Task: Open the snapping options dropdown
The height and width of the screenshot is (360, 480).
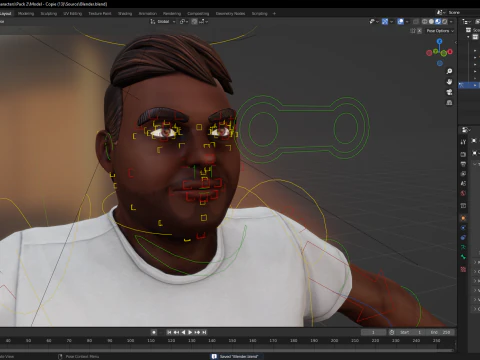Action: pyautogui.click(x=203, y=21)
